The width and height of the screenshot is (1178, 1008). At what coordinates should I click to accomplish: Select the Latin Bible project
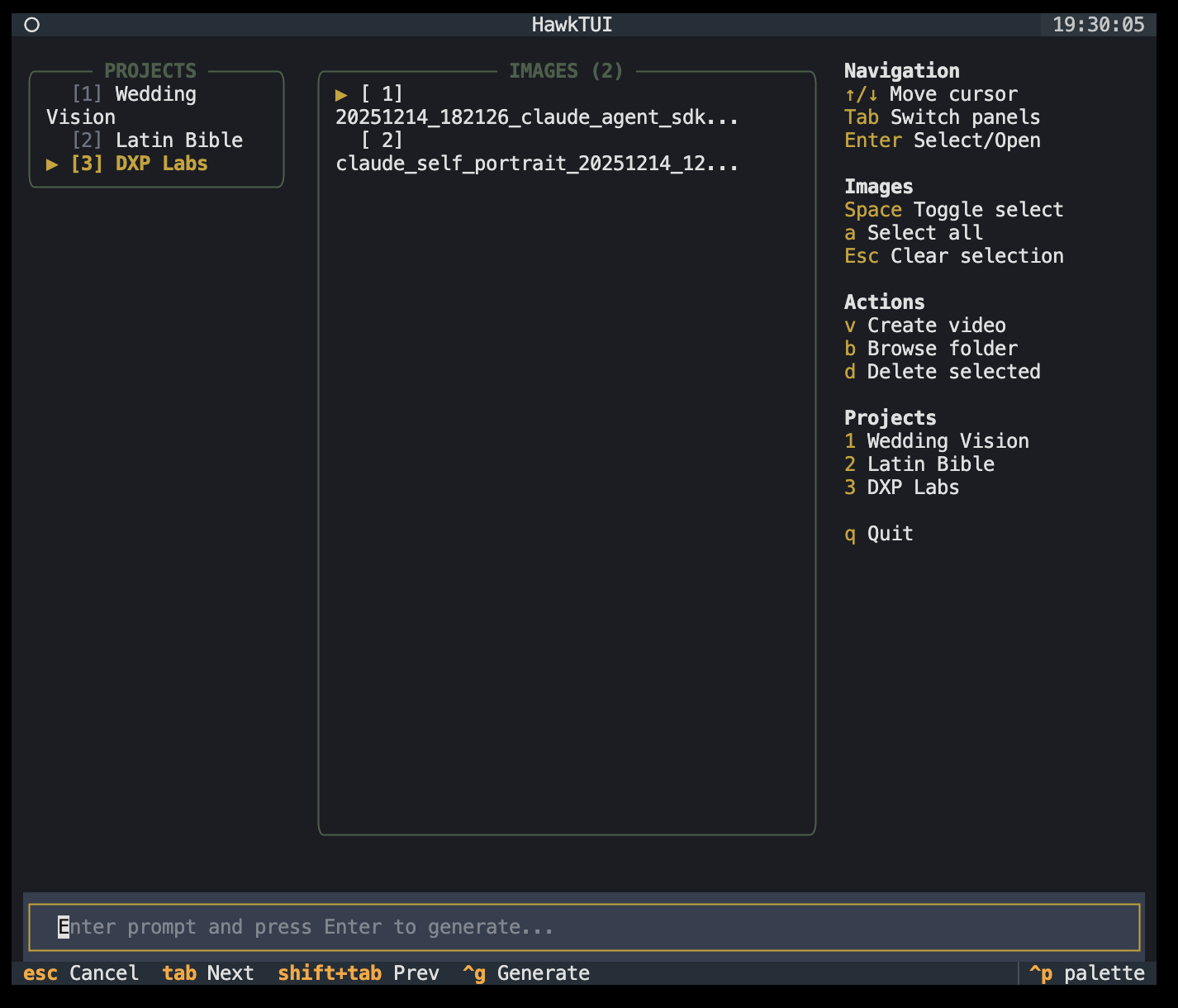click(x=162, y=140)
